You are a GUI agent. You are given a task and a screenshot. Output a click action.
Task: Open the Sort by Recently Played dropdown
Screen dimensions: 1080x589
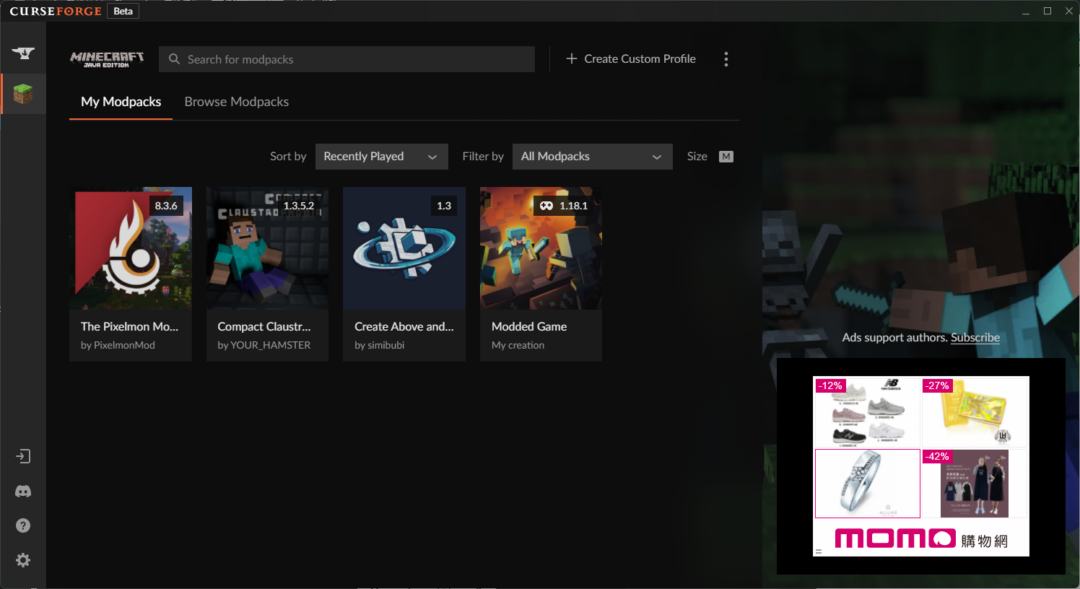coord(382,156)
